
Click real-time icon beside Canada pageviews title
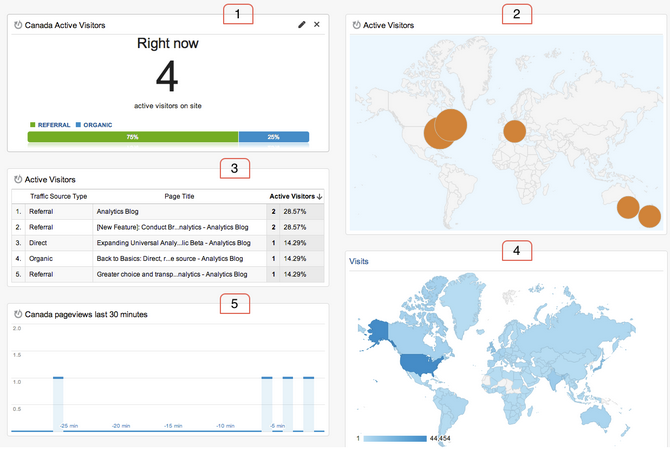(18, 314)
